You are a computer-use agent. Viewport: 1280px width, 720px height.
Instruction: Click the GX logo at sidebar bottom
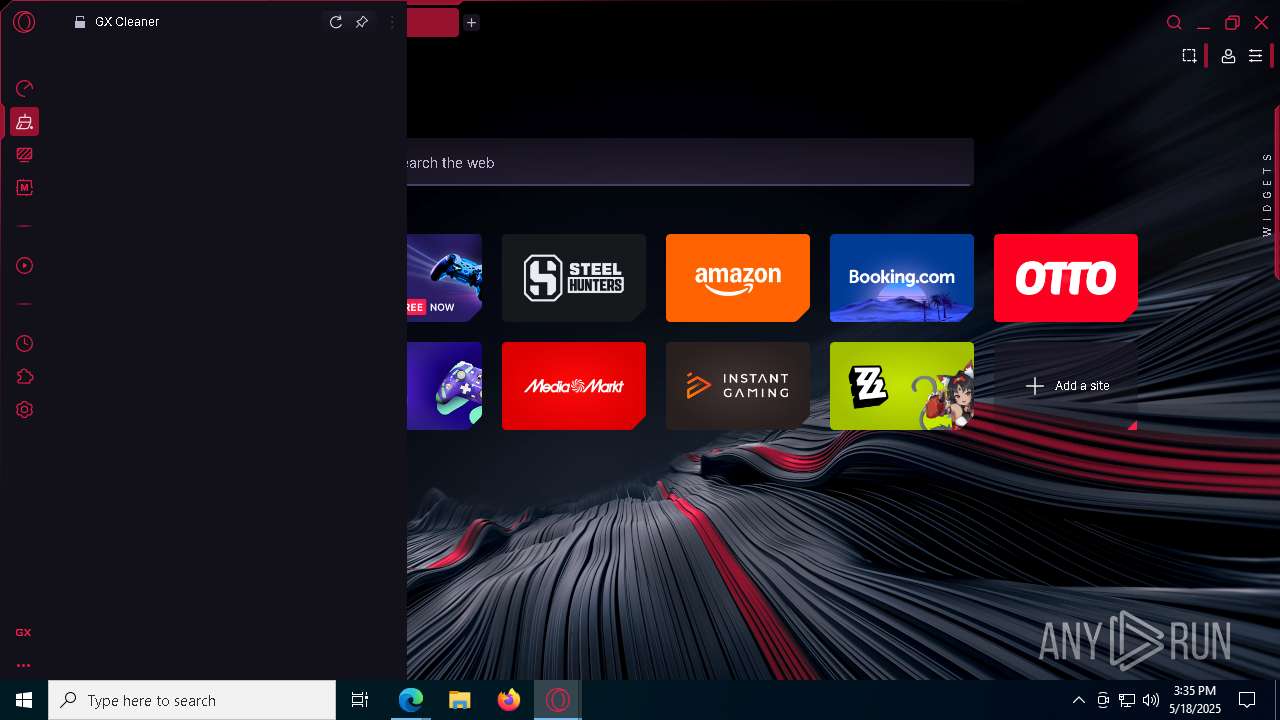pos(23,632)
